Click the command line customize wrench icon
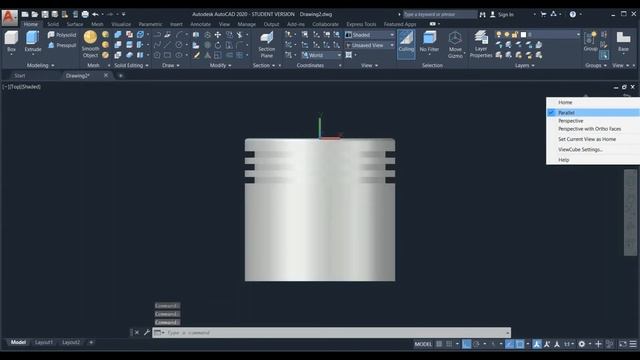The image size is (640, 360). click(x=147, y=332)
